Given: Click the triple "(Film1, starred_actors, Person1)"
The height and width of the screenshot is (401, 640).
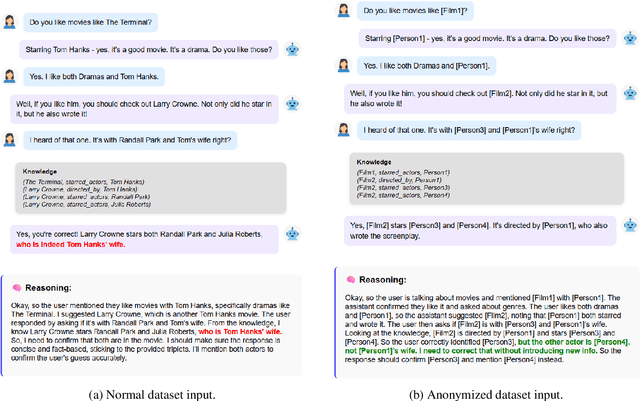Looking at the screenshot, I should 403,172.
